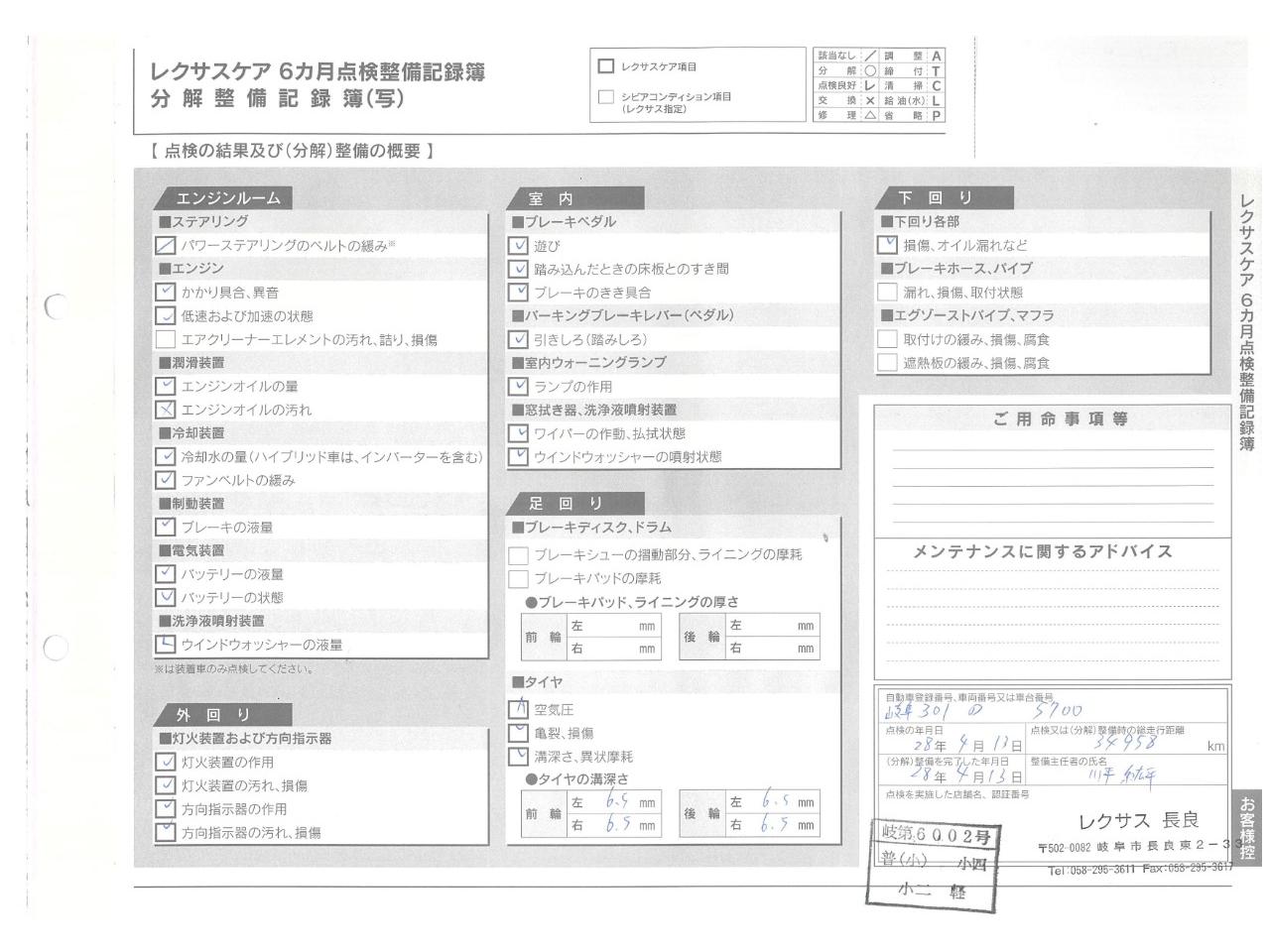Check ブレーキシューの摺動部分 box

[518, 555]
